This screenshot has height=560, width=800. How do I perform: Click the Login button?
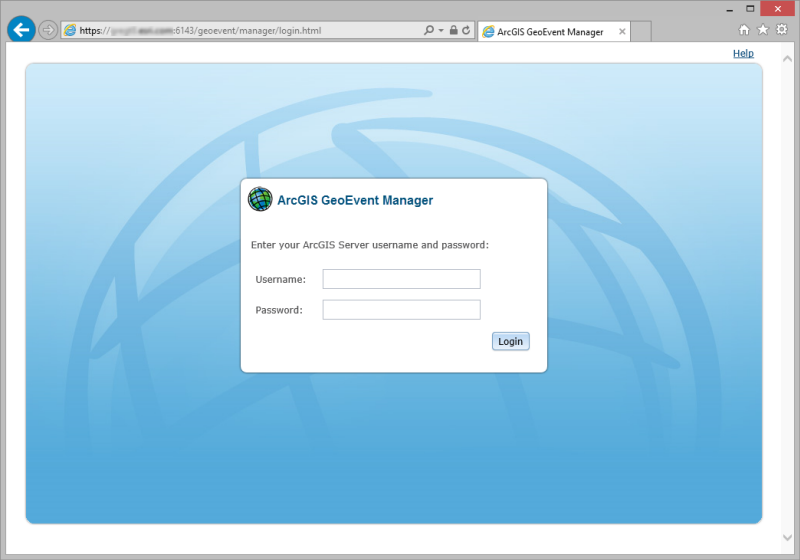point(510,341)
